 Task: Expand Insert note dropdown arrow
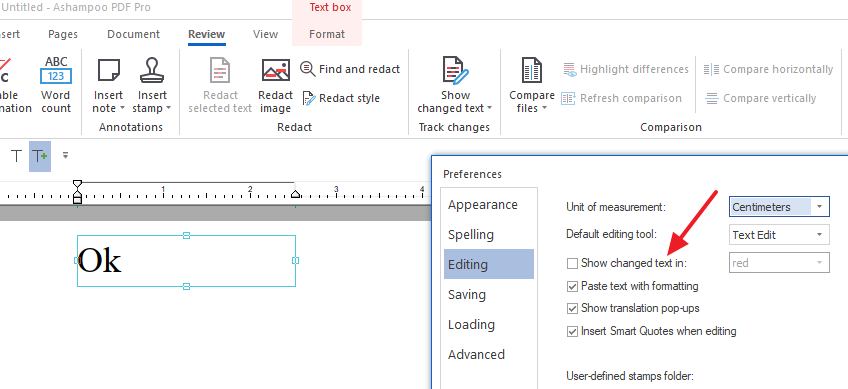(x=122, y=108)
